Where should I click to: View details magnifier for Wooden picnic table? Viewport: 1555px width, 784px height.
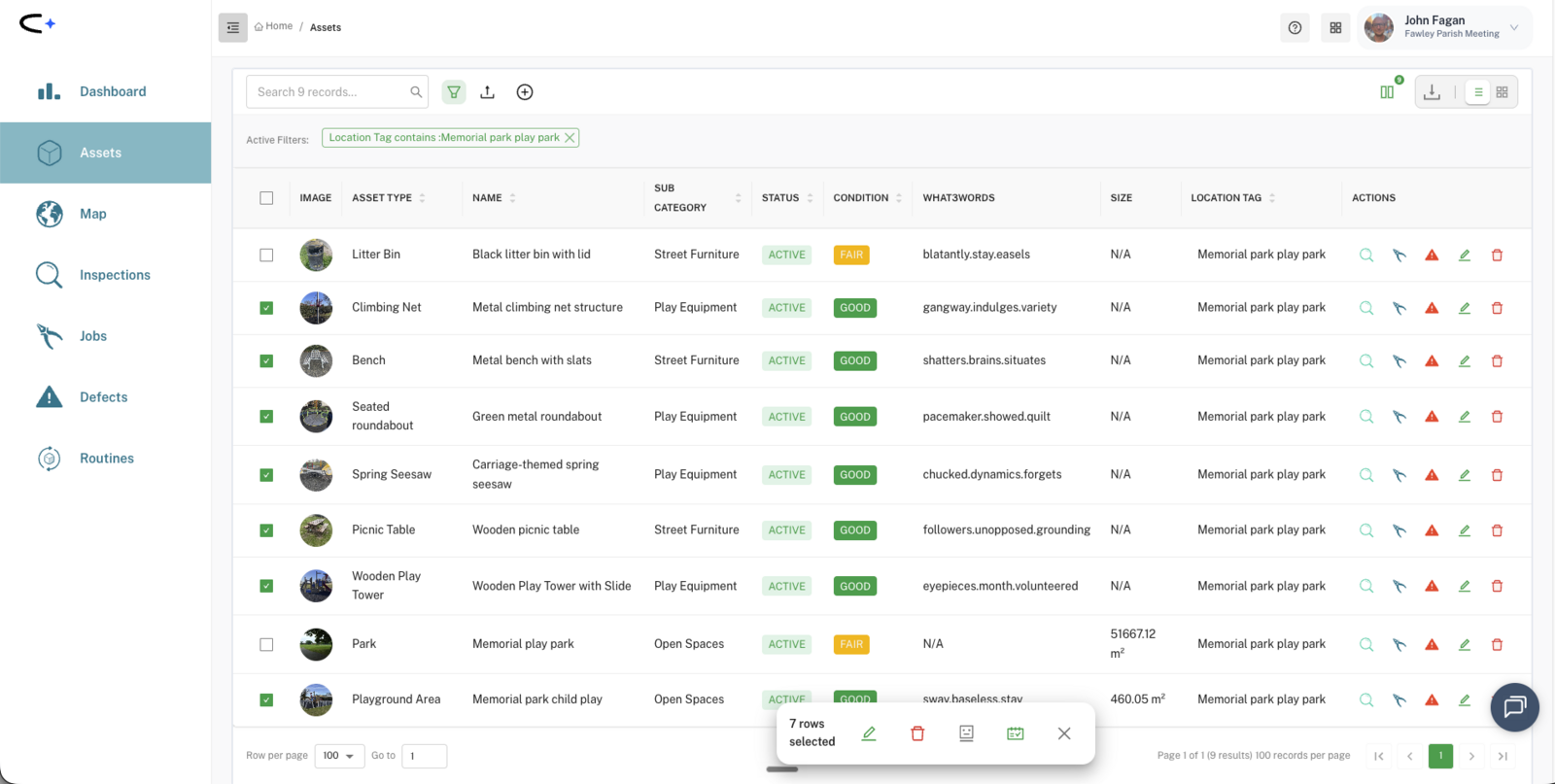(1366, 530)
